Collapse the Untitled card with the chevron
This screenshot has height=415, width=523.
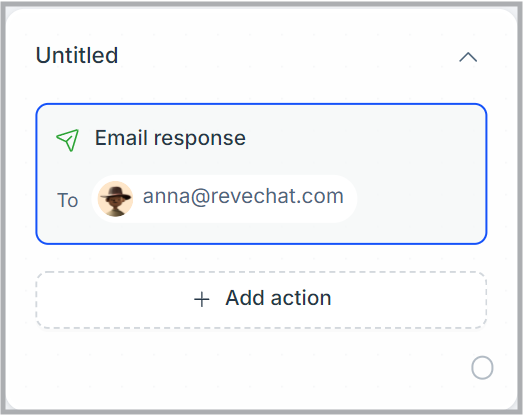click(468, 57)
